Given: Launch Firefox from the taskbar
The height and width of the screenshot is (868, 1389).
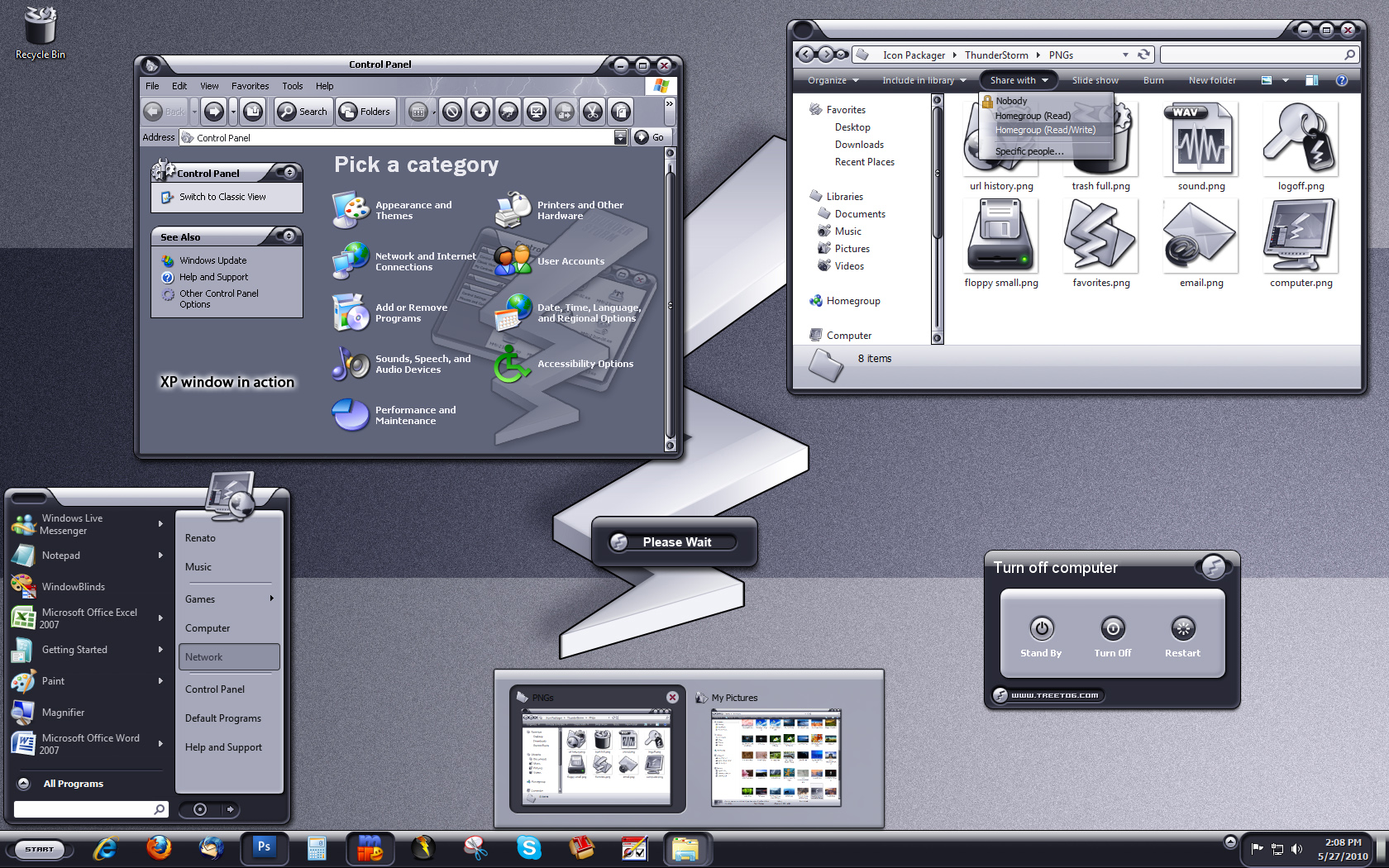Looking at the screenshot, I should pos(159,848).
